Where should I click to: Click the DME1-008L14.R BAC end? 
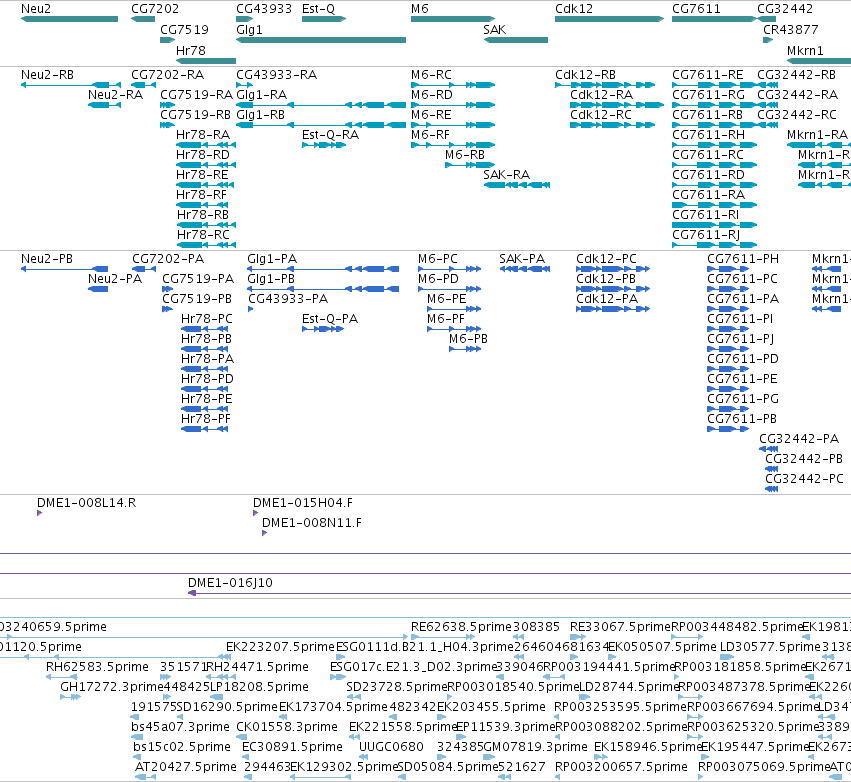coord(40,513)
